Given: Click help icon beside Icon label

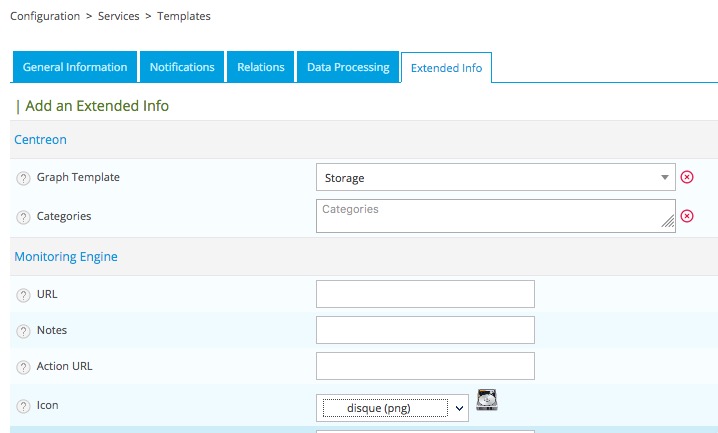Looking at the screenshot, I should pos(23,407).
